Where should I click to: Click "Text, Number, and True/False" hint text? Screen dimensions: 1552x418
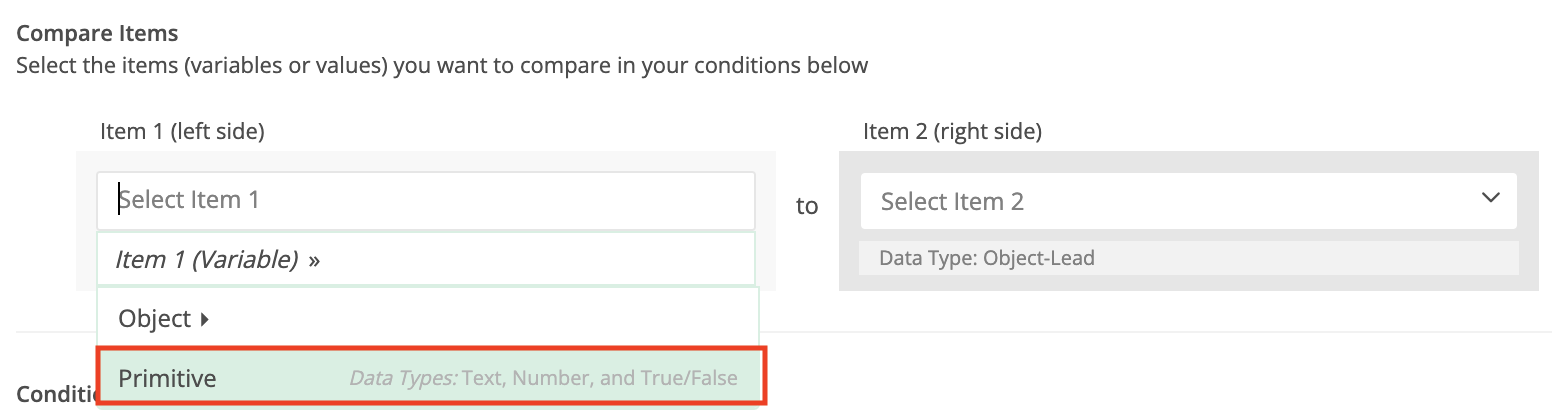599,379
